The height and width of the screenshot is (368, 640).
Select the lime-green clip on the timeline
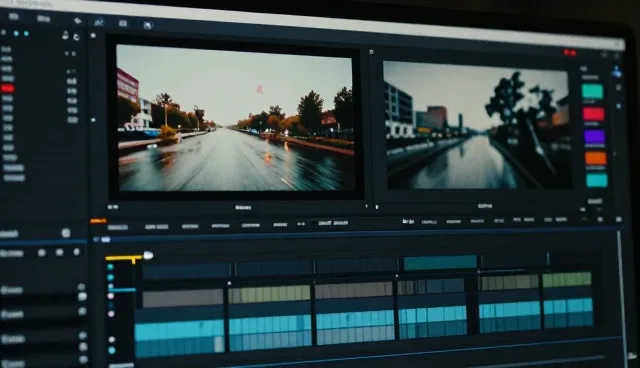point(567,279)
